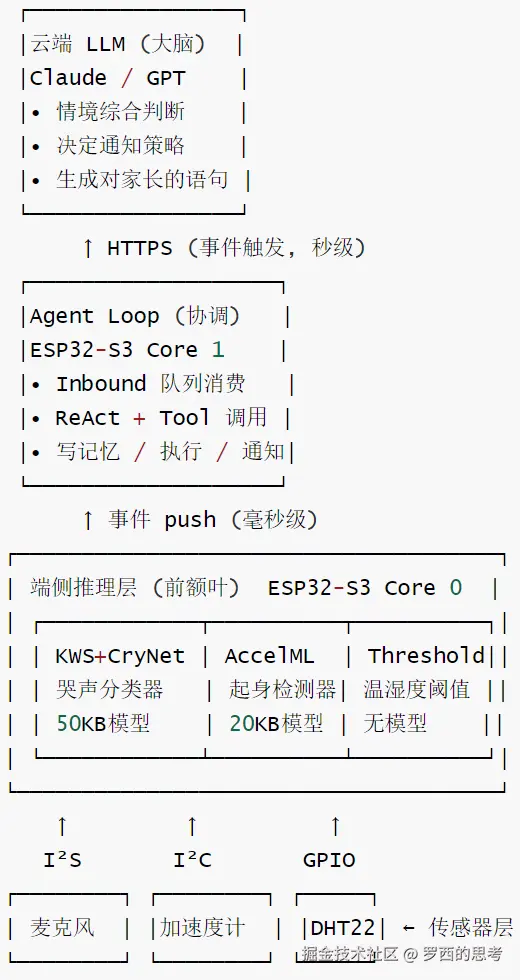Click the upward arrow beside HTTPS label
Viewport: 520px width, 980px height.
[x=88, y=249]
